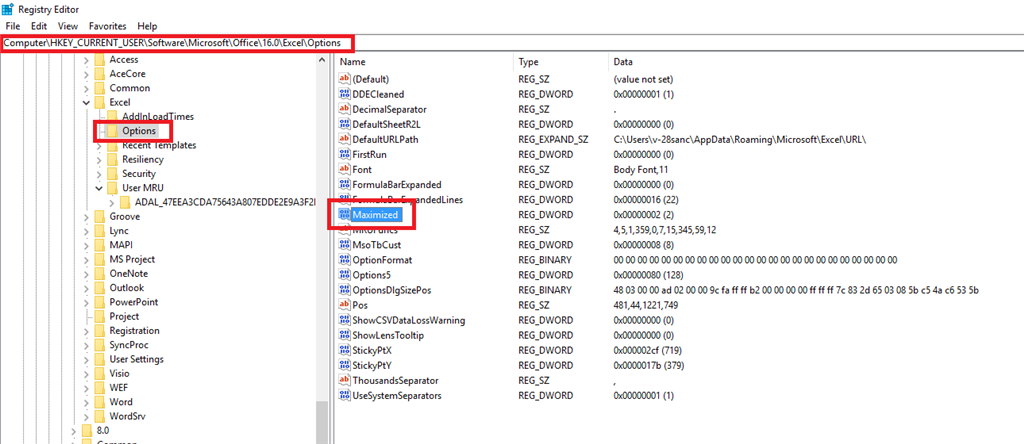Select the AceCore folder icon
Screen dimensions: 1024x444
(x=99, y=74)
